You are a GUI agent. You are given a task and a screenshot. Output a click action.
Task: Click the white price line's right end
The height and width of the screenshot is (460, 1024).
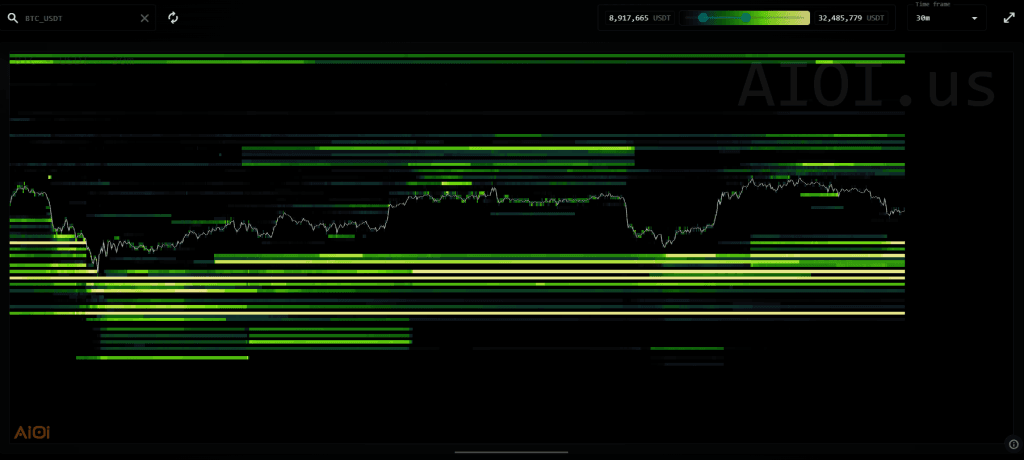tap(902, 211)
